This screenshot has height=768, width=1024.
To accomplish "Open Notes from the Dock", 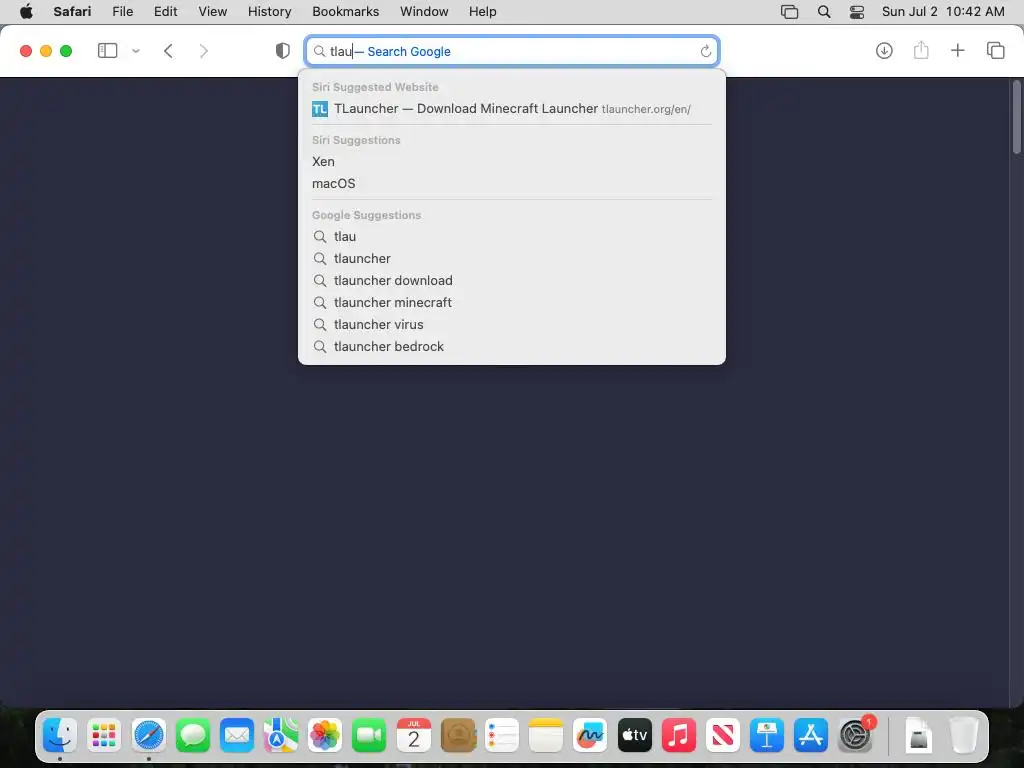I will click(x=546, y=735).
